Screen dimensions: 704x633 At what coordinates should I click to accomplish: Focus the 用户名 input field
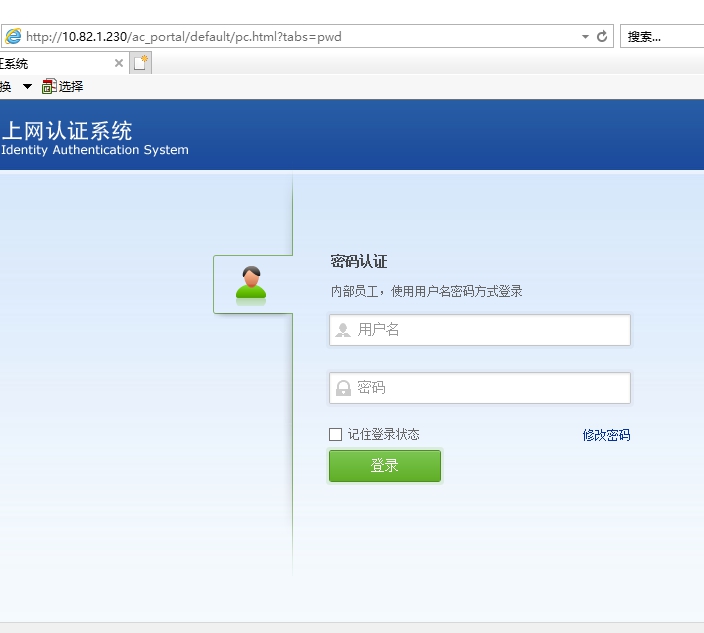click(490, 330)
